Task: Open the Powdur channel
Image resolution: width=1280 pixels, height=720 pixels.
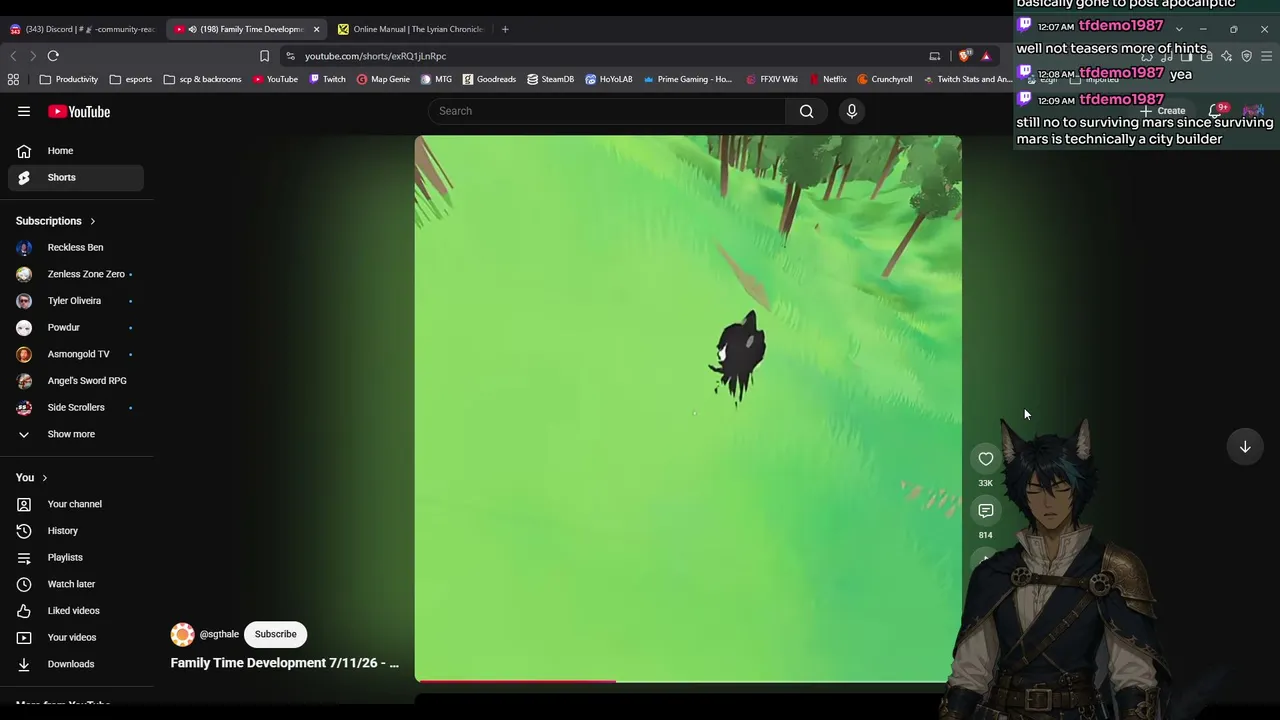Action: (76, 327)
